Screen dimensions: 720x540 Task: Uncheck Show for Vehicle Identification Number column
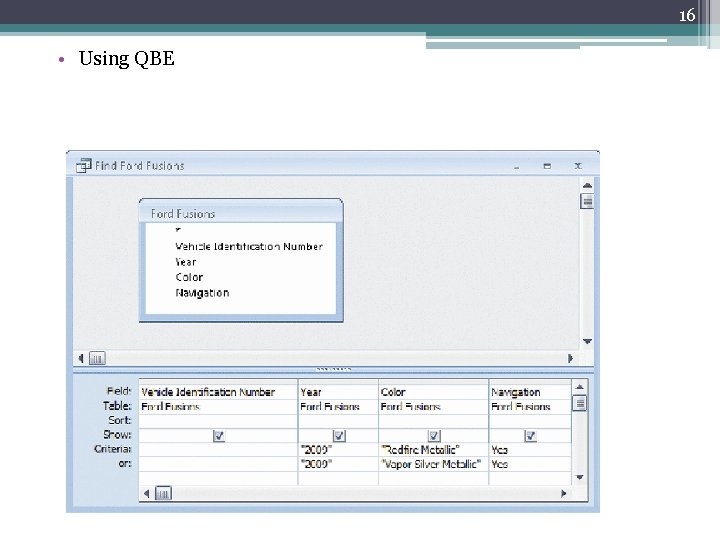(219, 436)
